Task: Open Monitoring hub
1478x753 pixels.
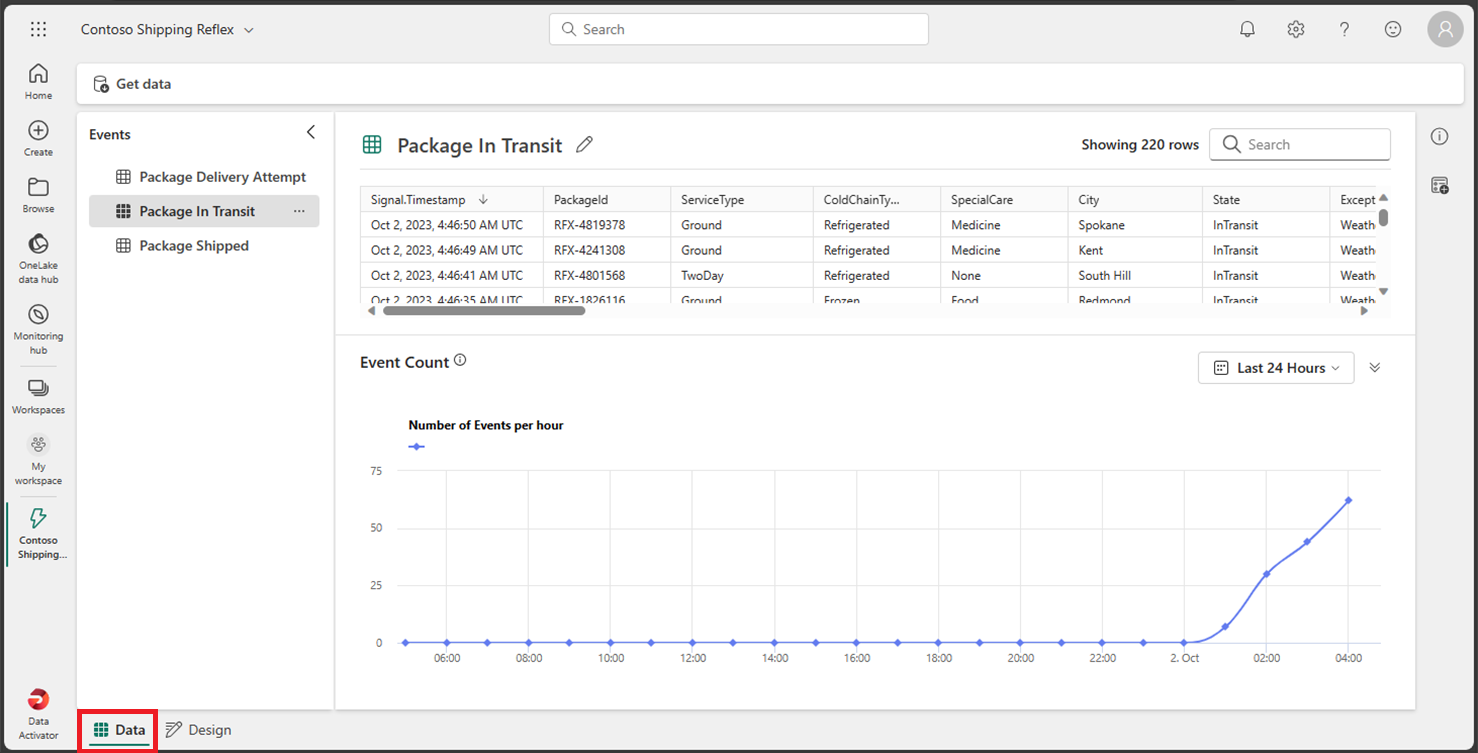Action: [x=38, y=329]
